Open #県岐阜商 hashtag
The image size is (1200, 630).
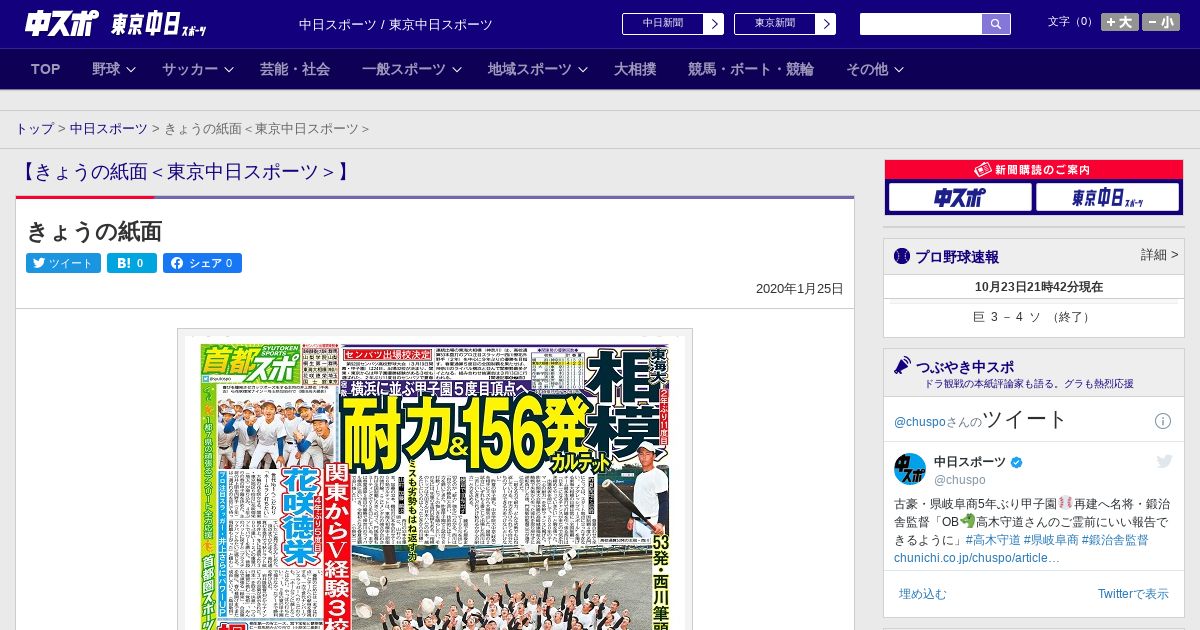(1051, 540)
